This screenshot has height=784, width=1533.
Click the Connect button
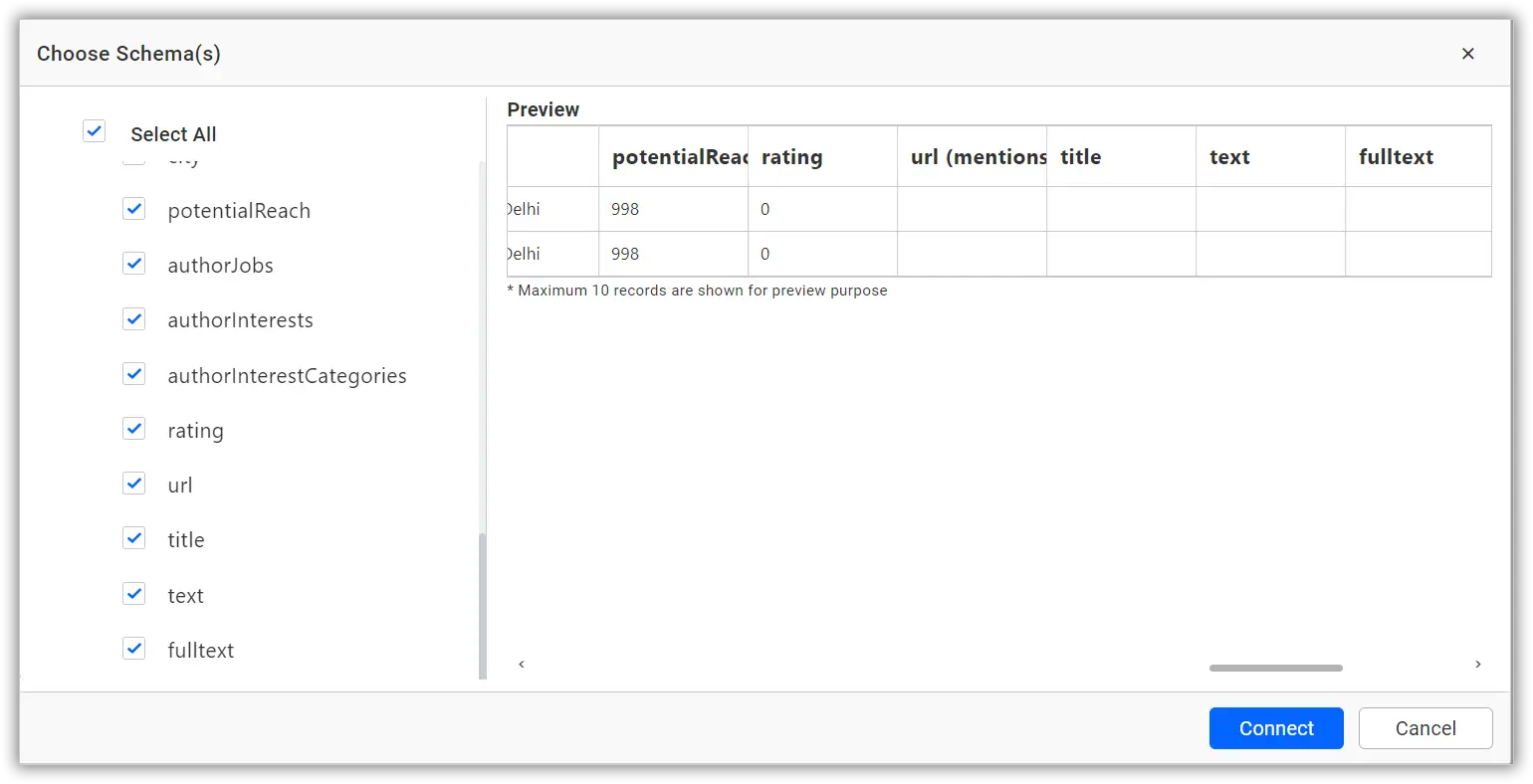(1275, 728)
